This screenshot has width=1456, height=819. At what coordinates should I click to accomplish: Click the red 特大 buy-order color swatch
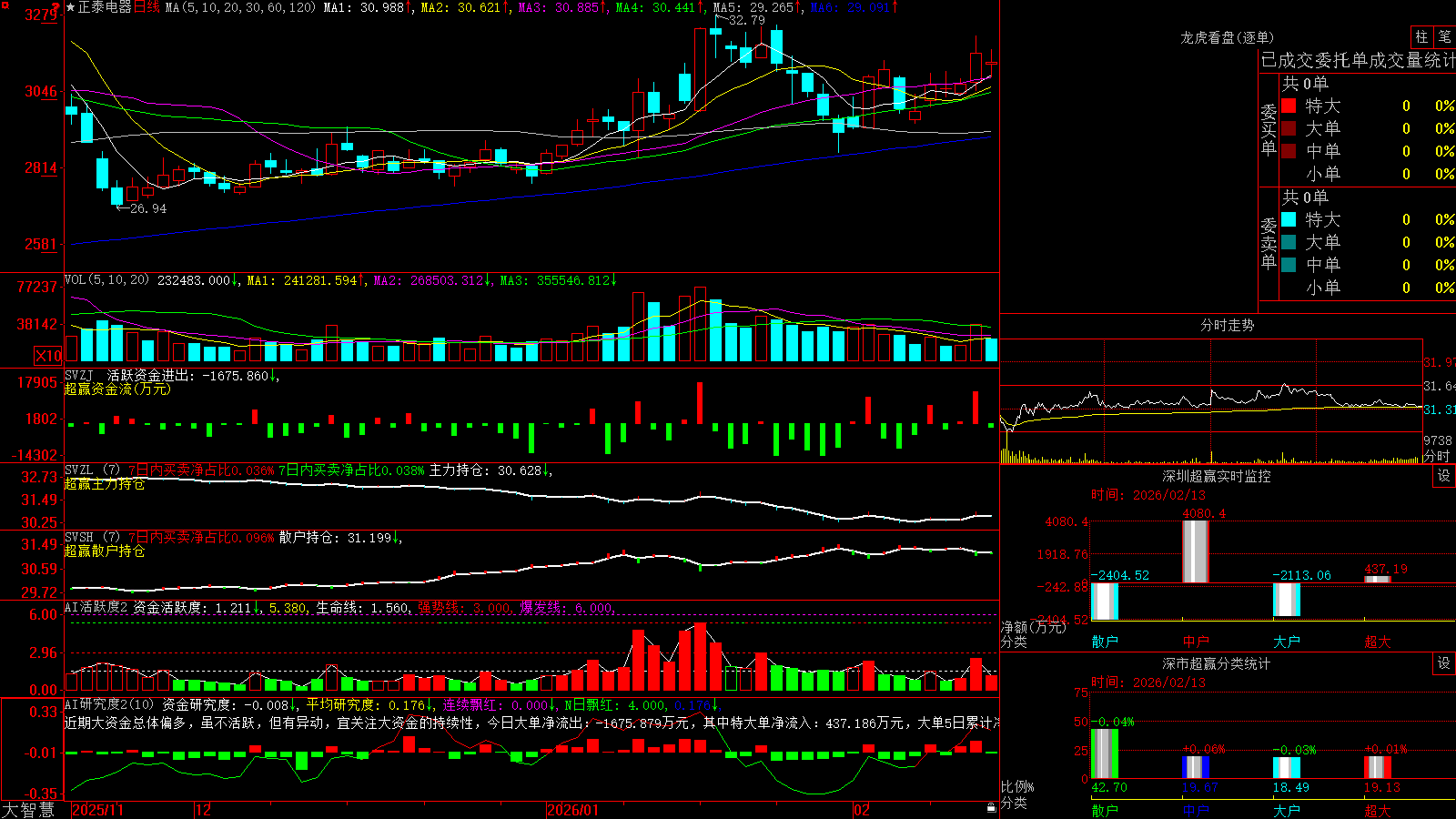point(1289,106)
